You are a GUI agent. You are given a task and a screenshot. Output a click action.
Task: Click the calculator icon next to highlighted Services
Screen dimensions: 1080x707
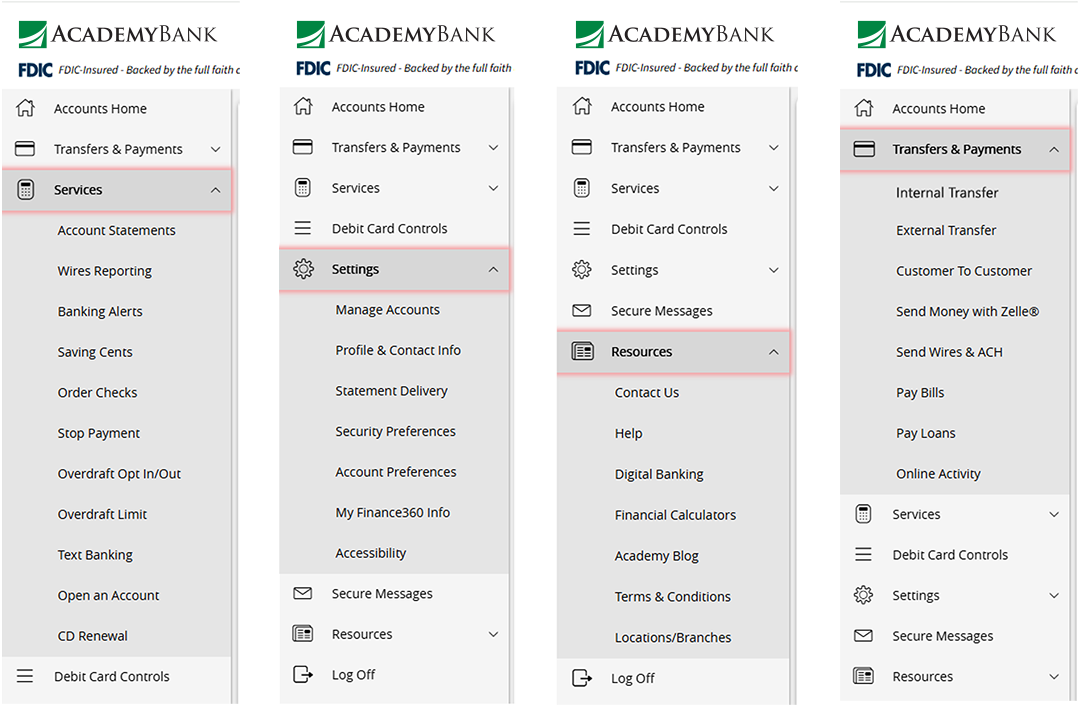click(25, 189)
